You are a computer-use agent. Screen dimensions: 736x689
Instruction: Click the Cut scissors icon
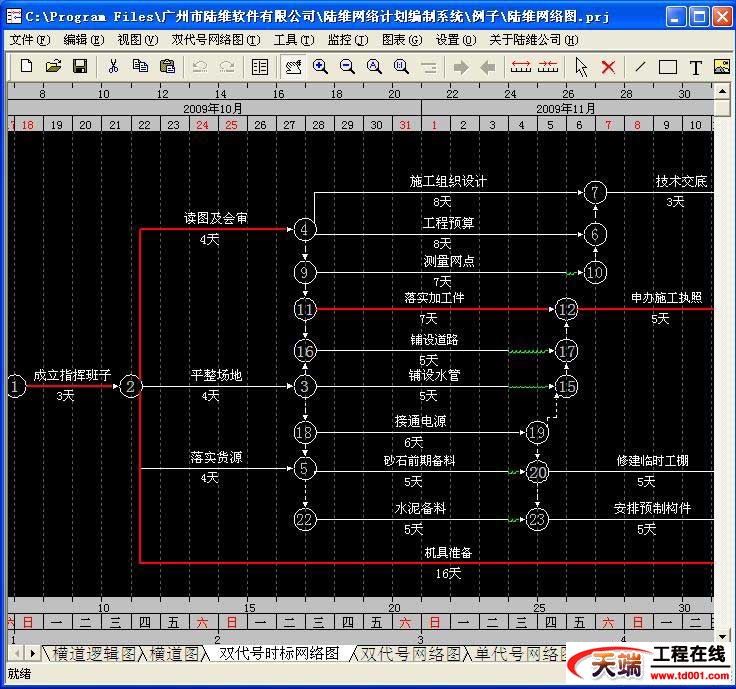[x=113, y=66]
